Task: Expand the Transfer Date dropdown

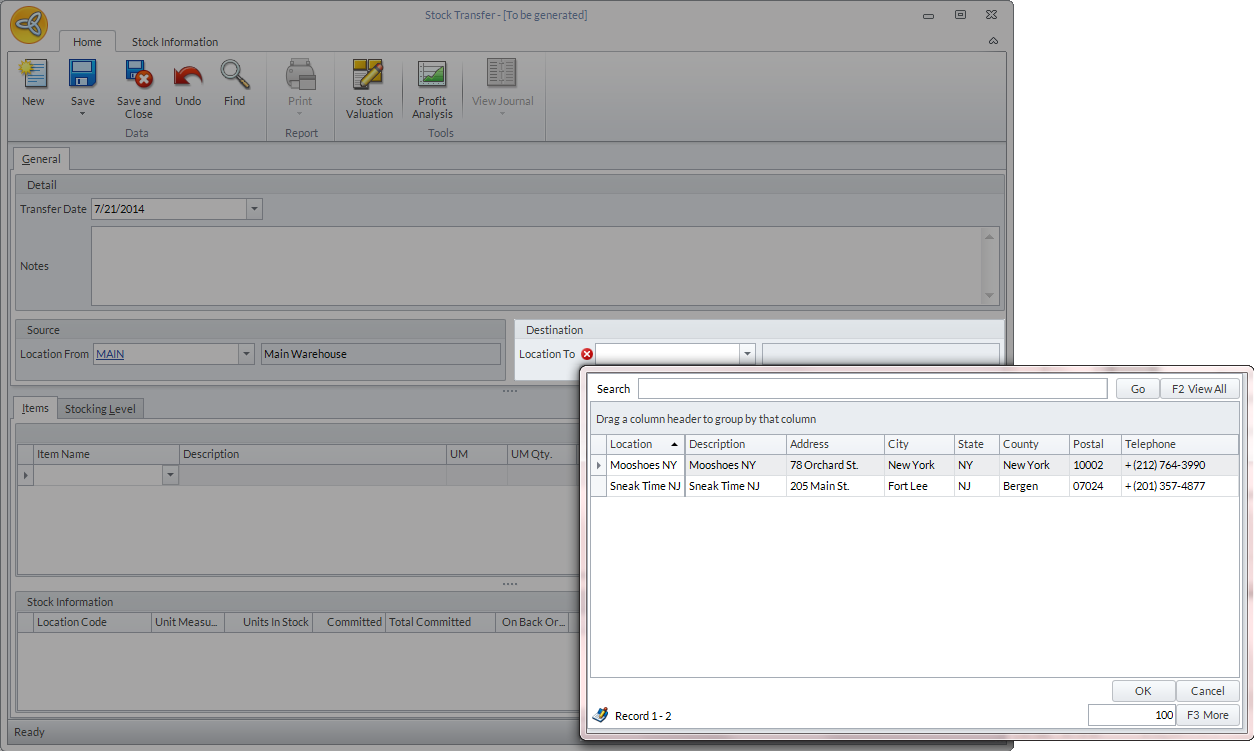Action: [x=254, y=209]
